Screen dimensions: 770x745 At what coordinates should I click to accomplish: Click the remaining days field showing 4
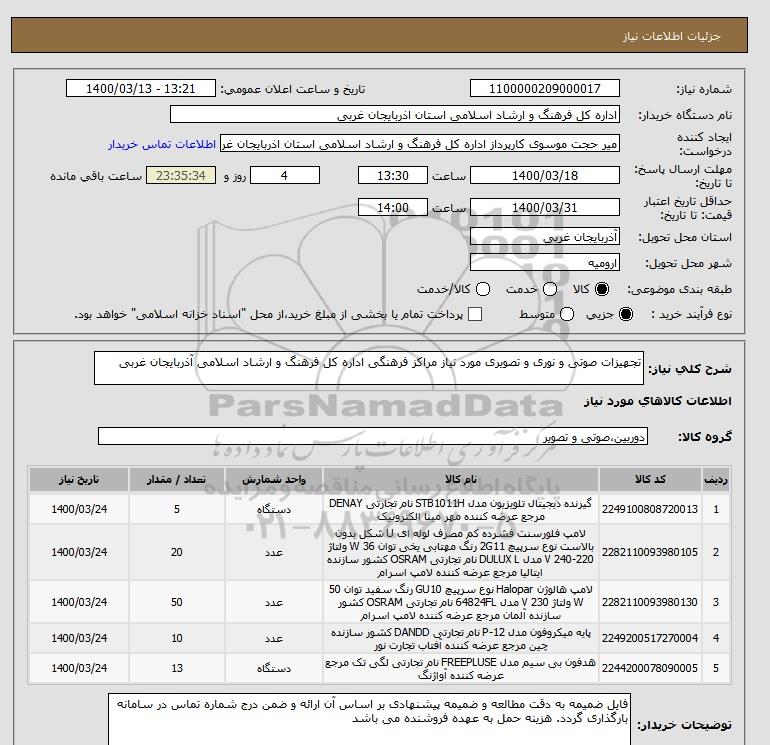pyautogui.click(x=285, y=175)
